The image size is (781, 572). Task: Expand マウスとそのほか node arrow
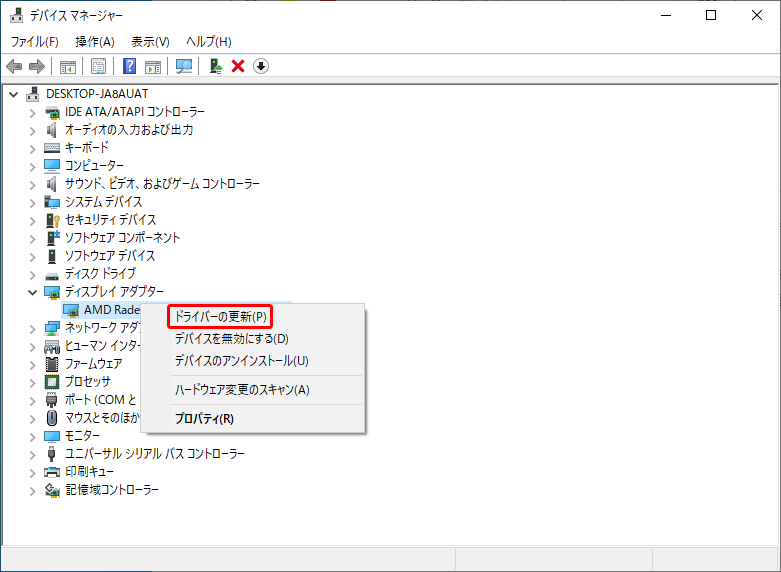(x=32, y=419)
